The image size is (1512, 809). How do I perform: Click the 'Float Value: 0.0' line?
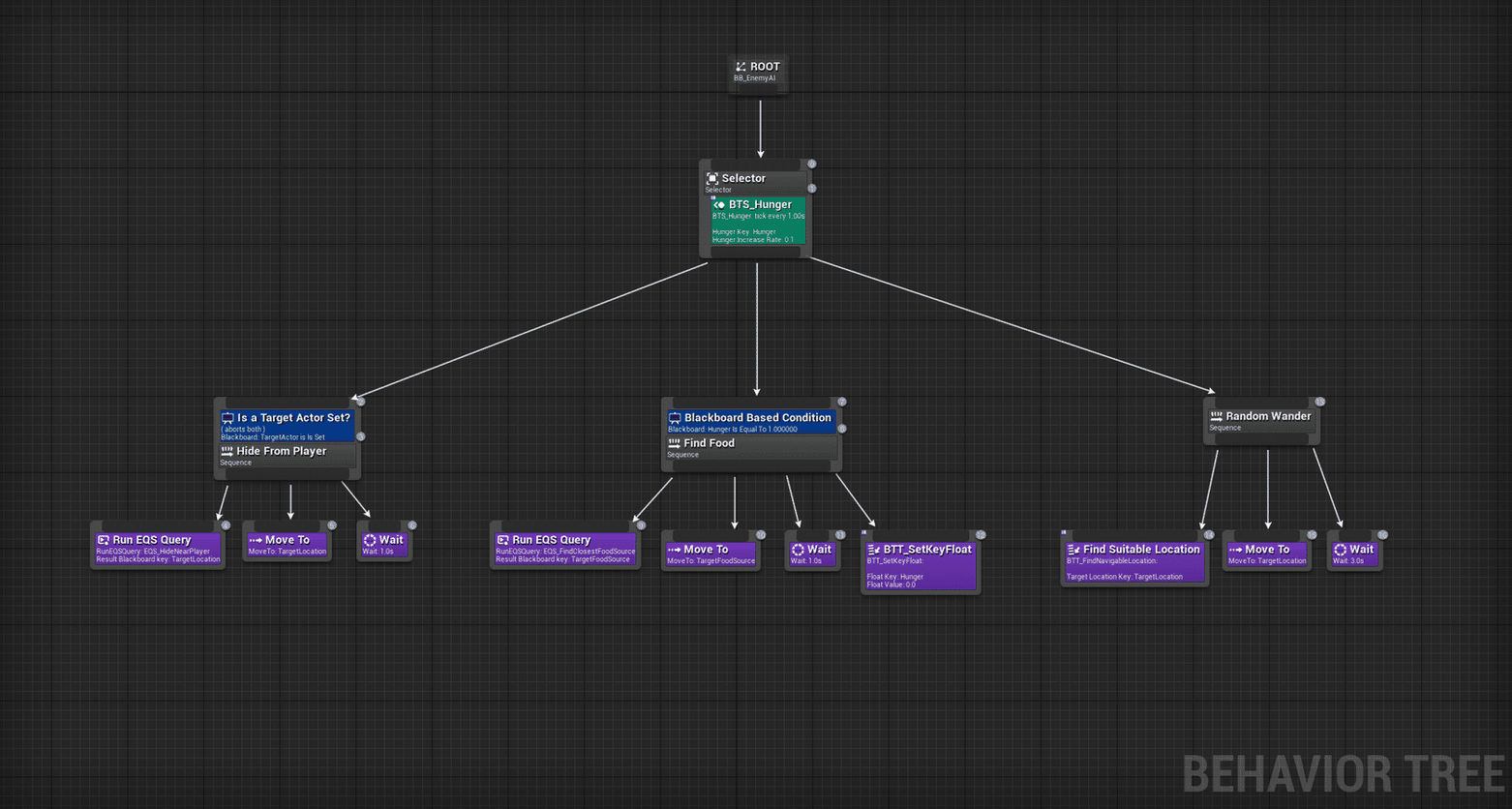[x=892, y=584]
